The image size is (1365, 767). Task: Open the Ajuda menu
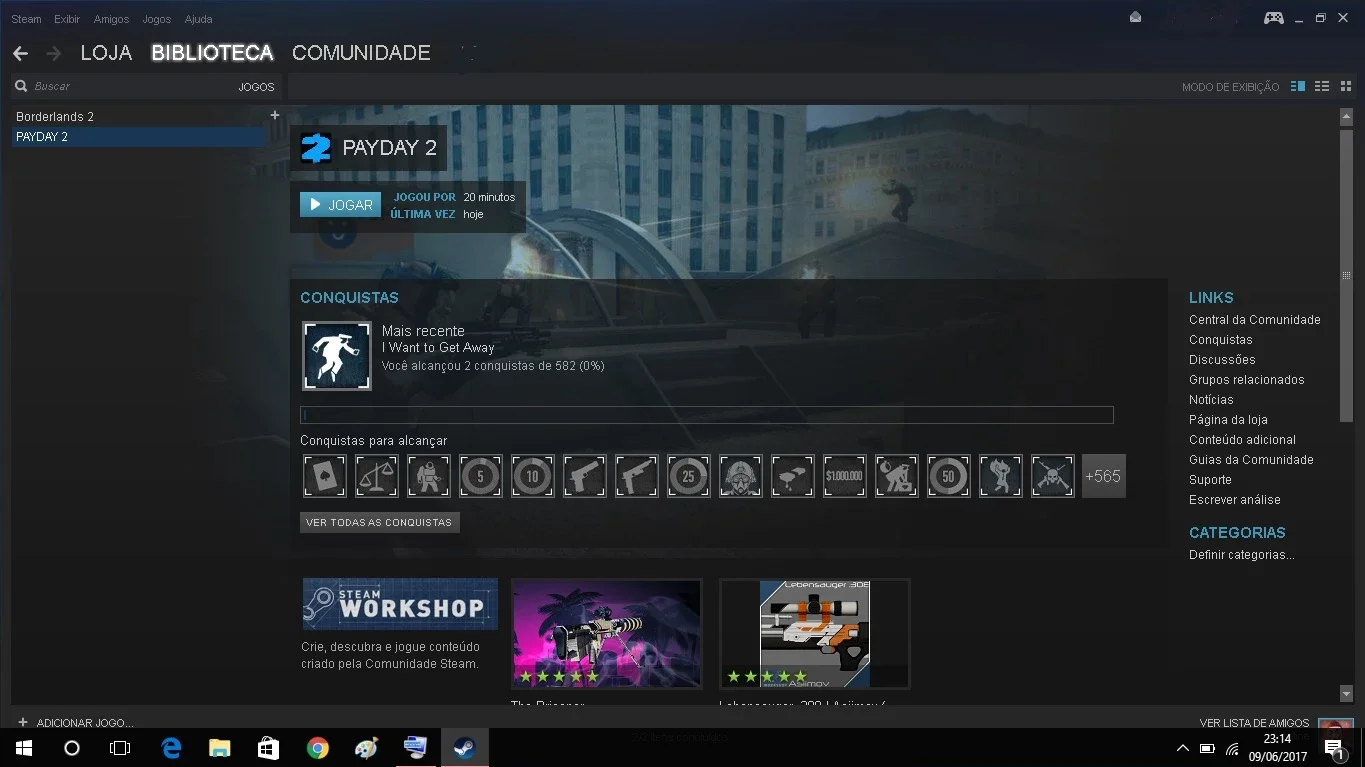click(x=198, y=19)
